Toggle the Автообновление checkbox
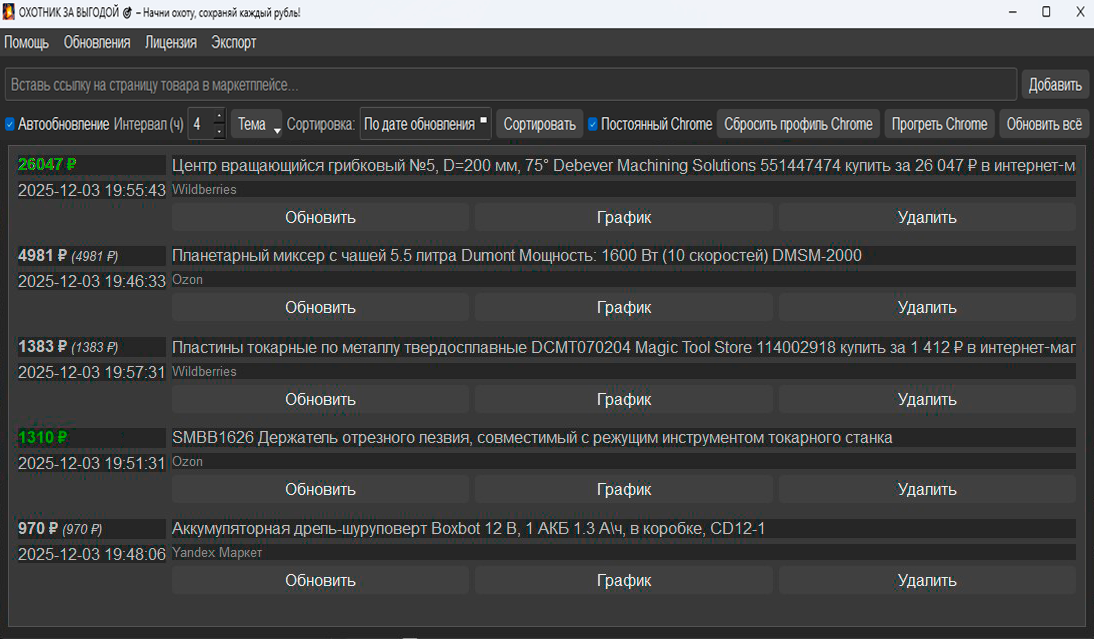1094x639 pixels. pyautogui.click(x=10, y=125)
